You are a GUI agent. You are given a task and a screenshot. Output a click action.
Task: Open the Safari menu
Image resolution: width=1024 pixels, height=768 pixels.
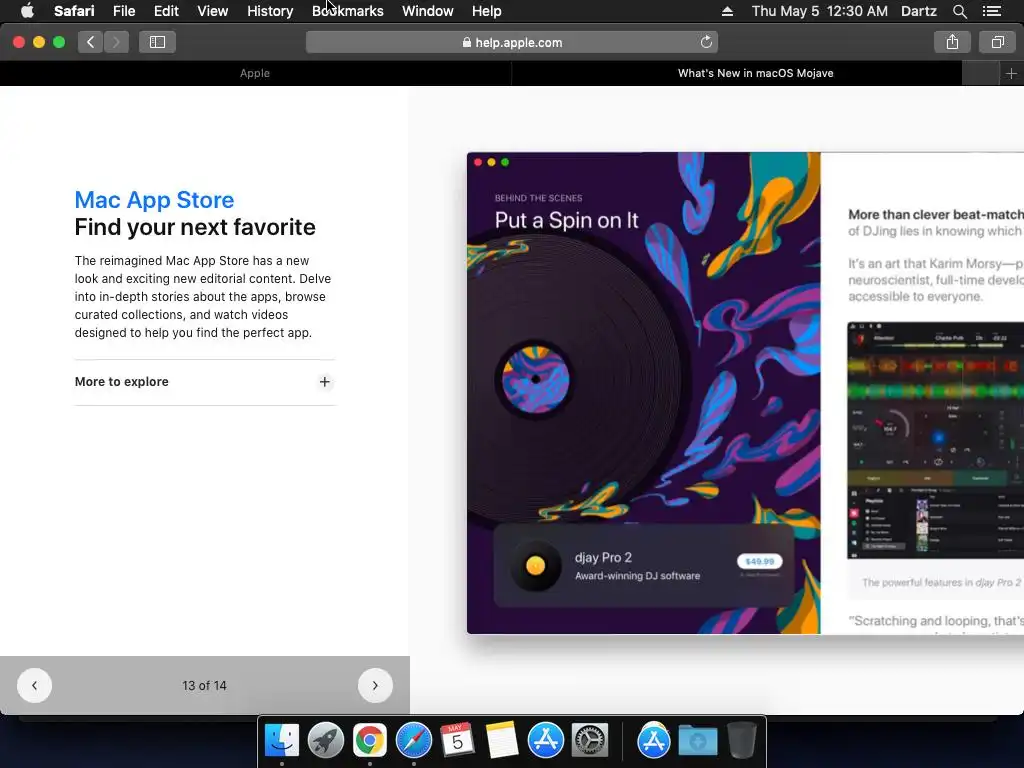(74, 11)
